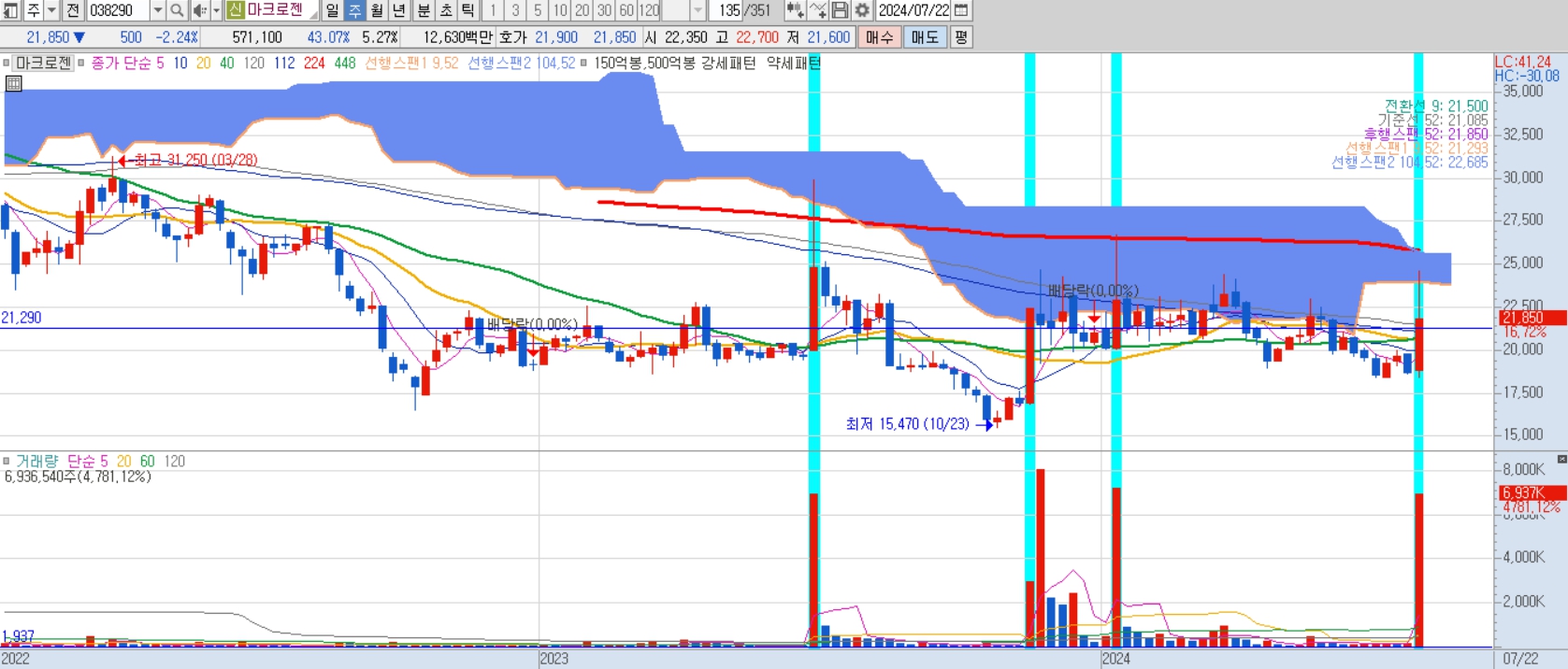Image resolution: width=1568 pixels, height=669 pixels.
Task: Click the 전환선 9: 21,500 indicator label
Action: coord(1436,107)
